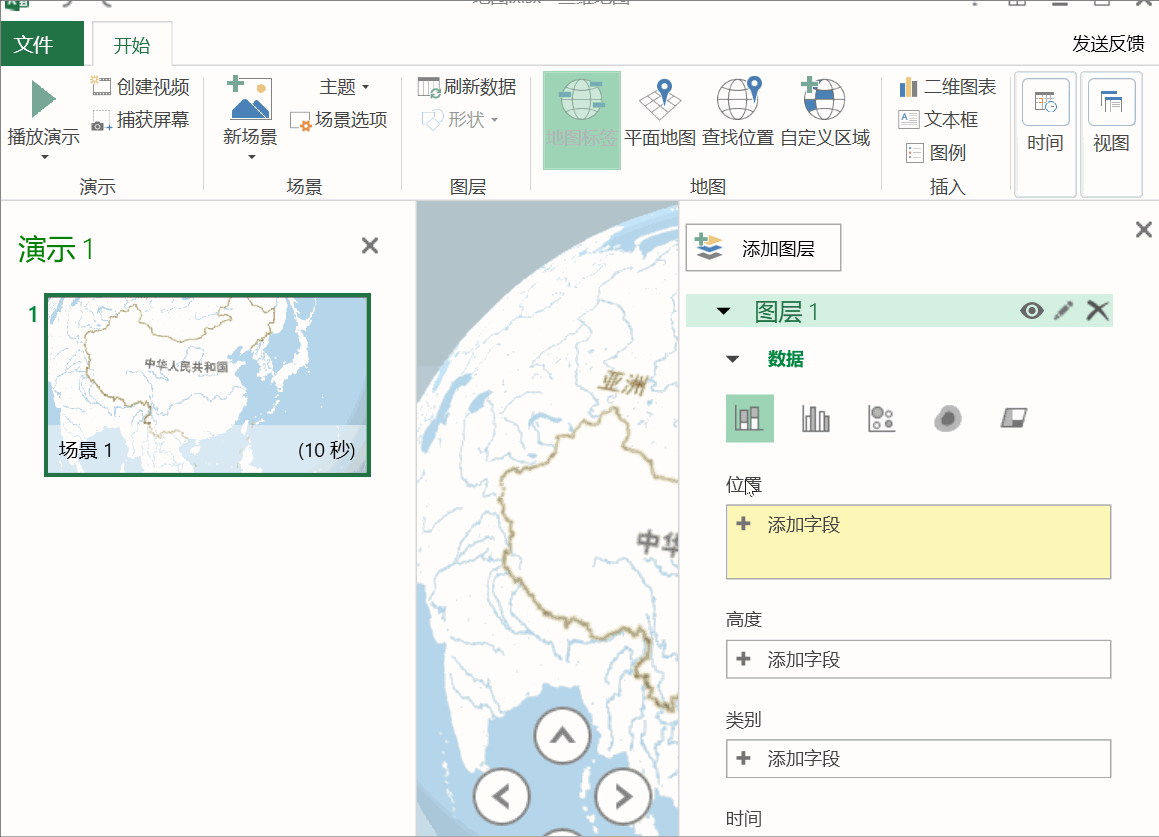This screenshot has height=837, width=1159.
Task: Close the layer pane with X
Action: click(x=1143, y=230)
